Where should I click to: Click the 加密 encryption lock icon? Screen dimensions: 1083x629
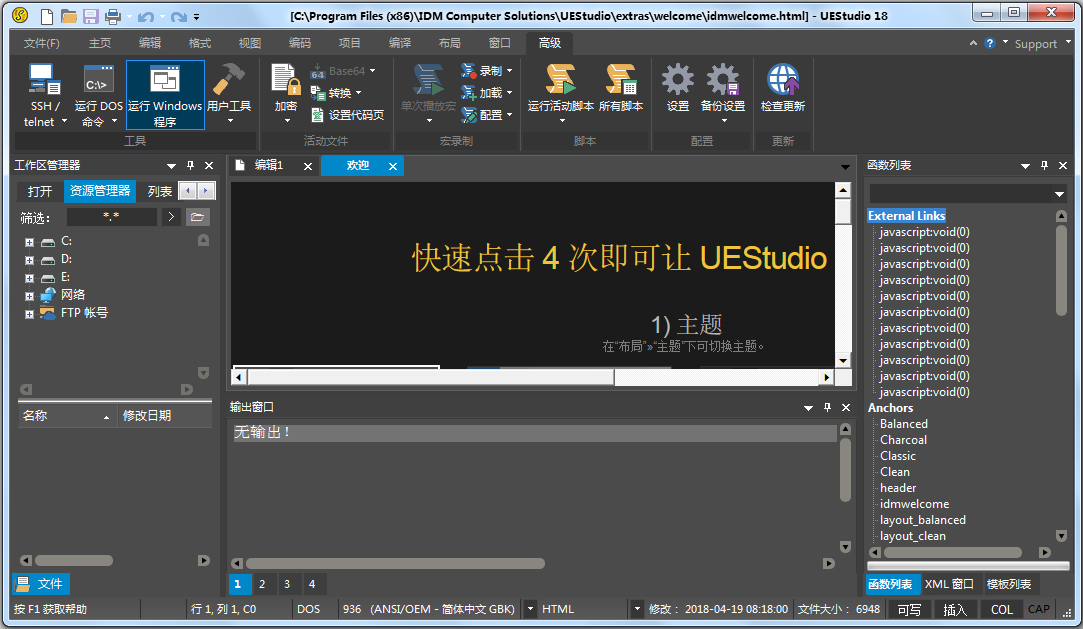tap(285, 82)
